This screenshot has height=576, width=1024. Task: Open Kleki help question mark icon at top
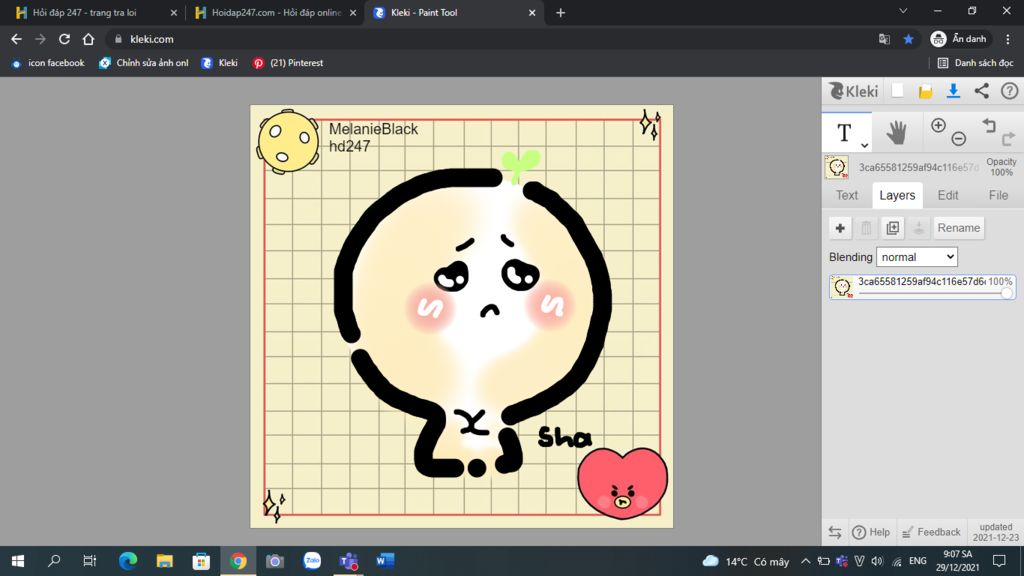click(x=1010, y=91)
